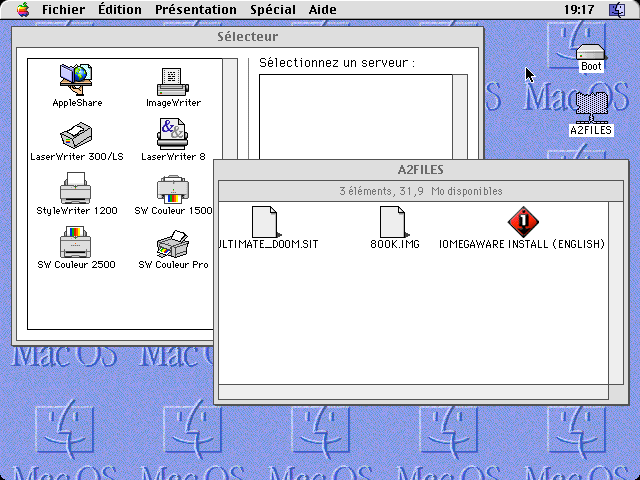Viewport: 640px width, 480px height.
Task: Open the Présentation menu
Action: [196, 9]
